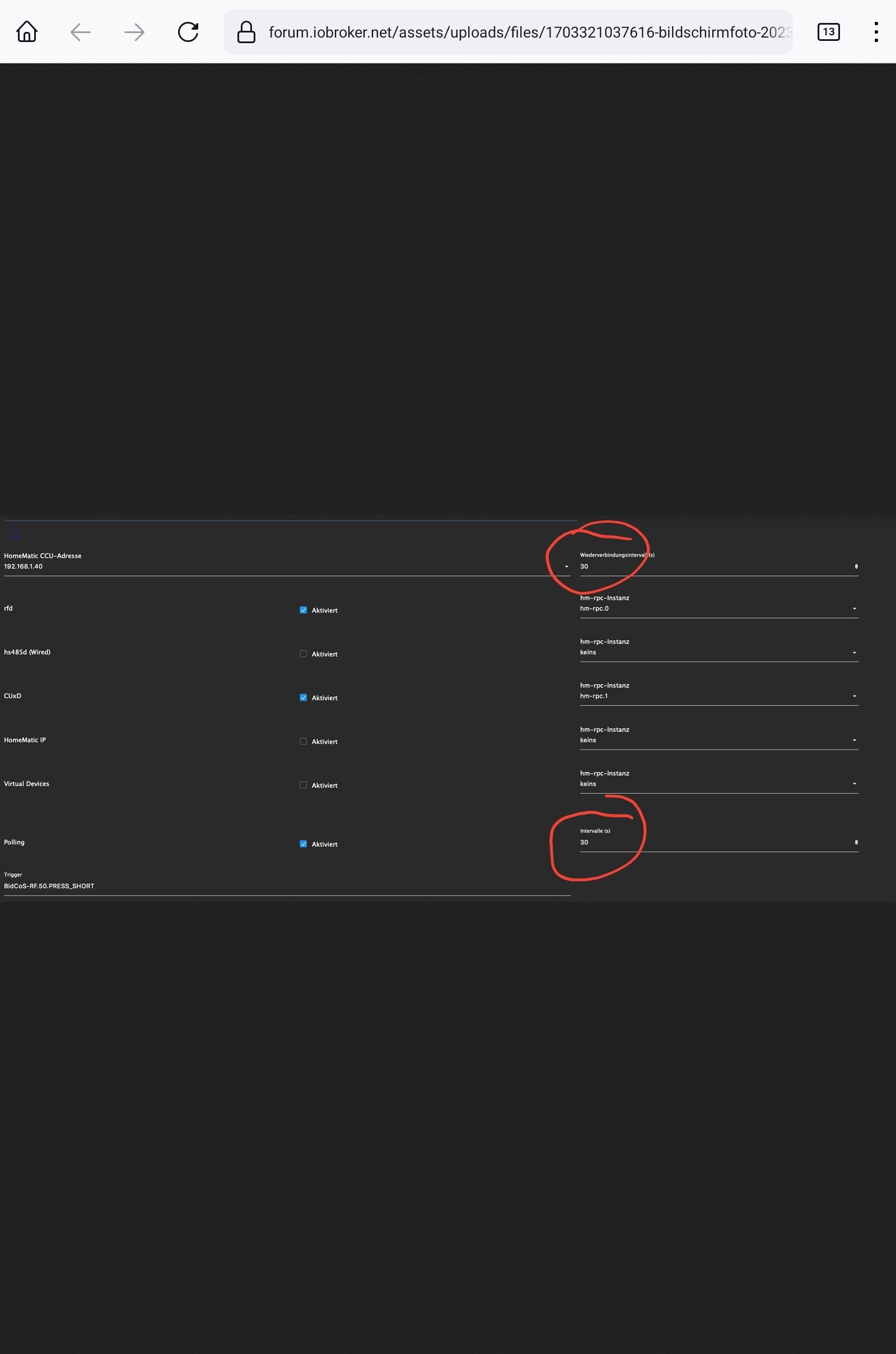The width and height of the screenshot is (896, 1354).
Task: Open the tab switcher showing 13 tabs
Action: coord(828,32)
